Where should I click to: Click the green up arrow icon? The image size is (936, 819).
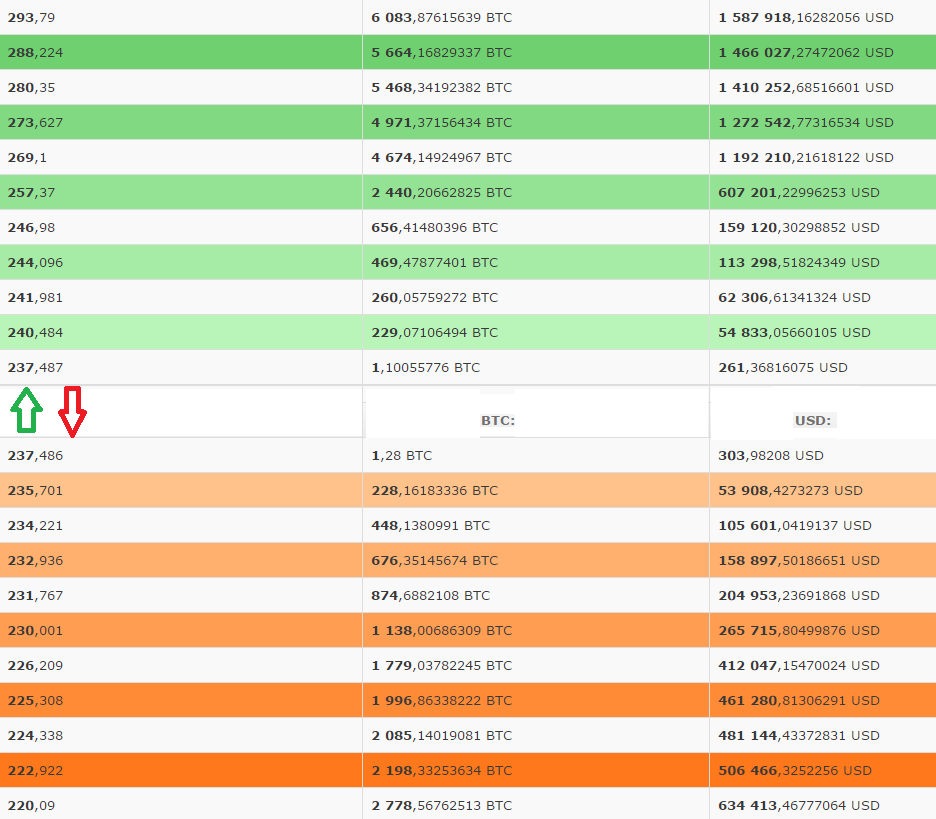pyautogui.click(x=26, y=410)
